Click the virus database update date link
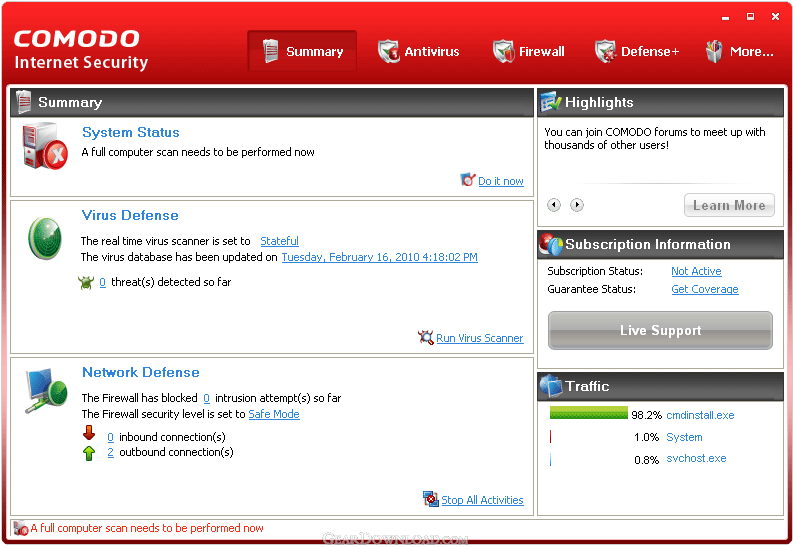 coord(379,257)
